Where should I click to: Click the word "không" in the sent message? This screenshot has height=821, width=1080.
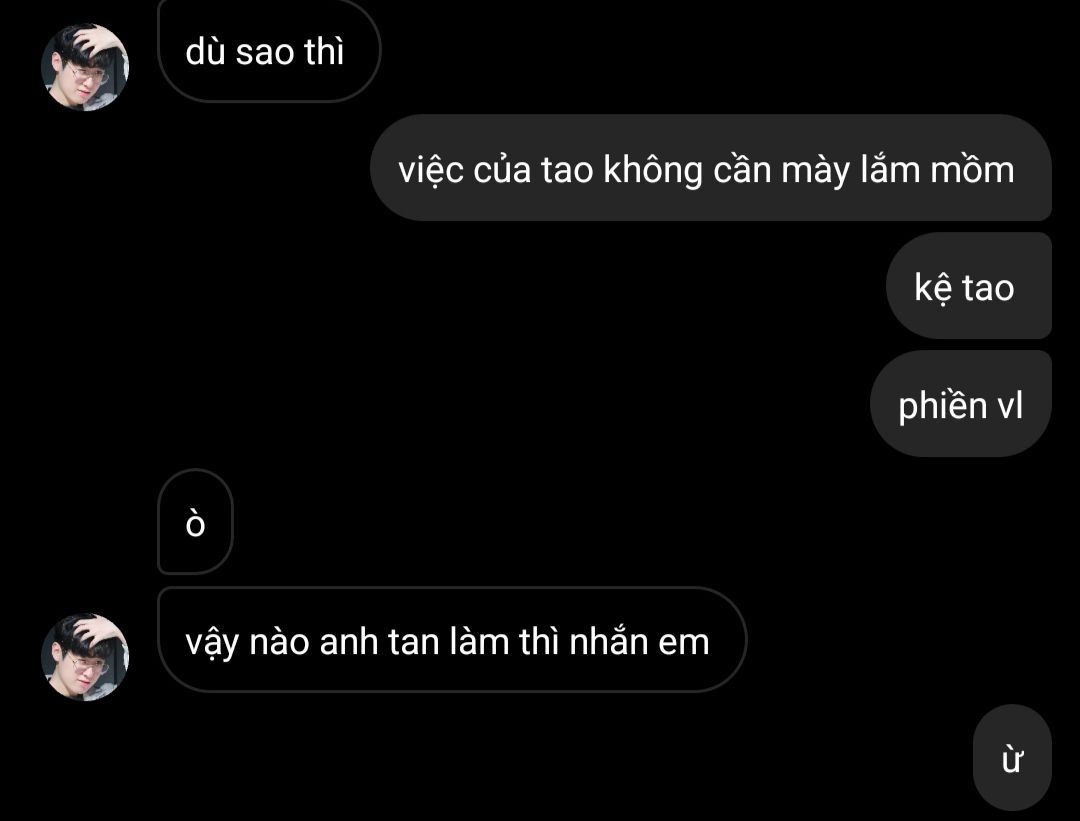[652, 171]
